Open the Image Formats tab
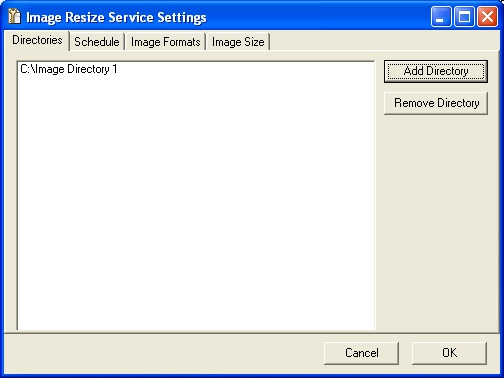 [x=165, y=42]
